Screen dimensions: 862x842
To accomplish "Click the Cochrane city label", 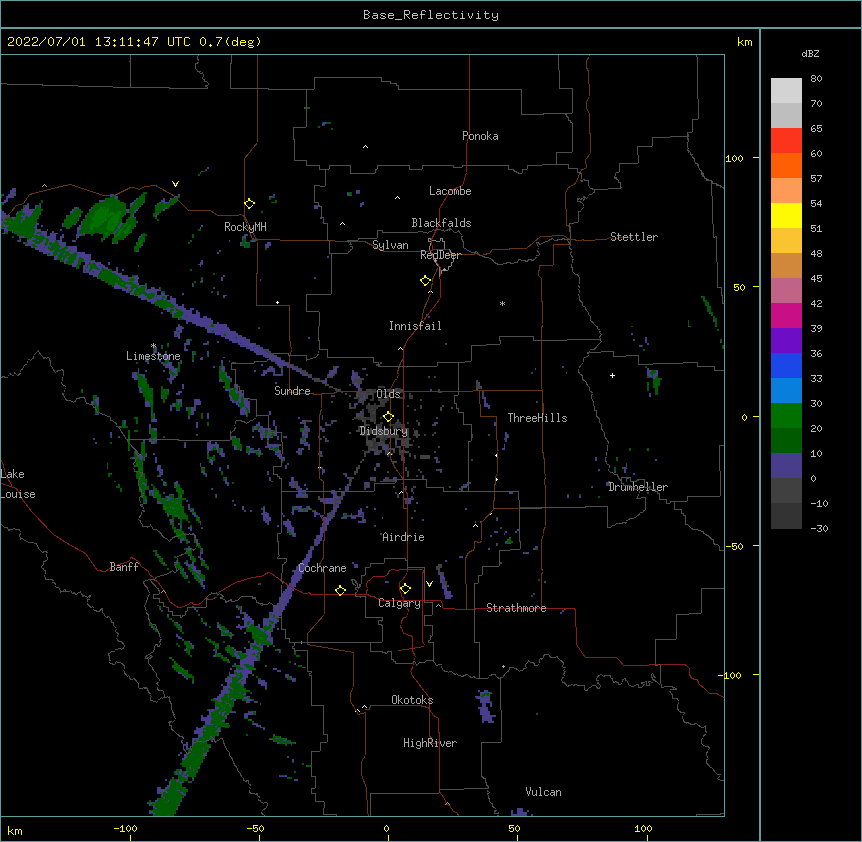I will 322,568.
